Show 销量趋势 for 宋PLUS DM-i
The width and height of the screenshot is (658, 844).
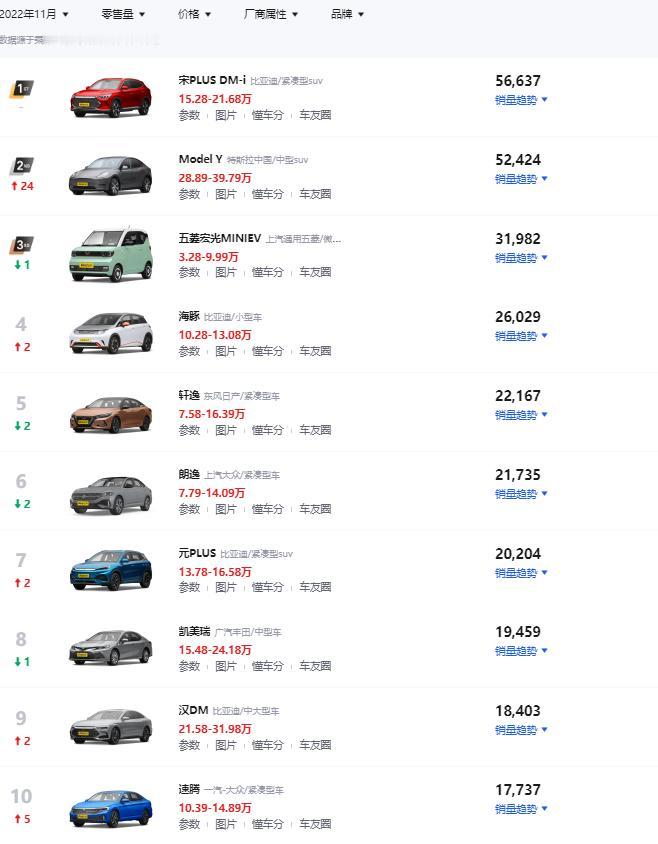tap(521, 100)
